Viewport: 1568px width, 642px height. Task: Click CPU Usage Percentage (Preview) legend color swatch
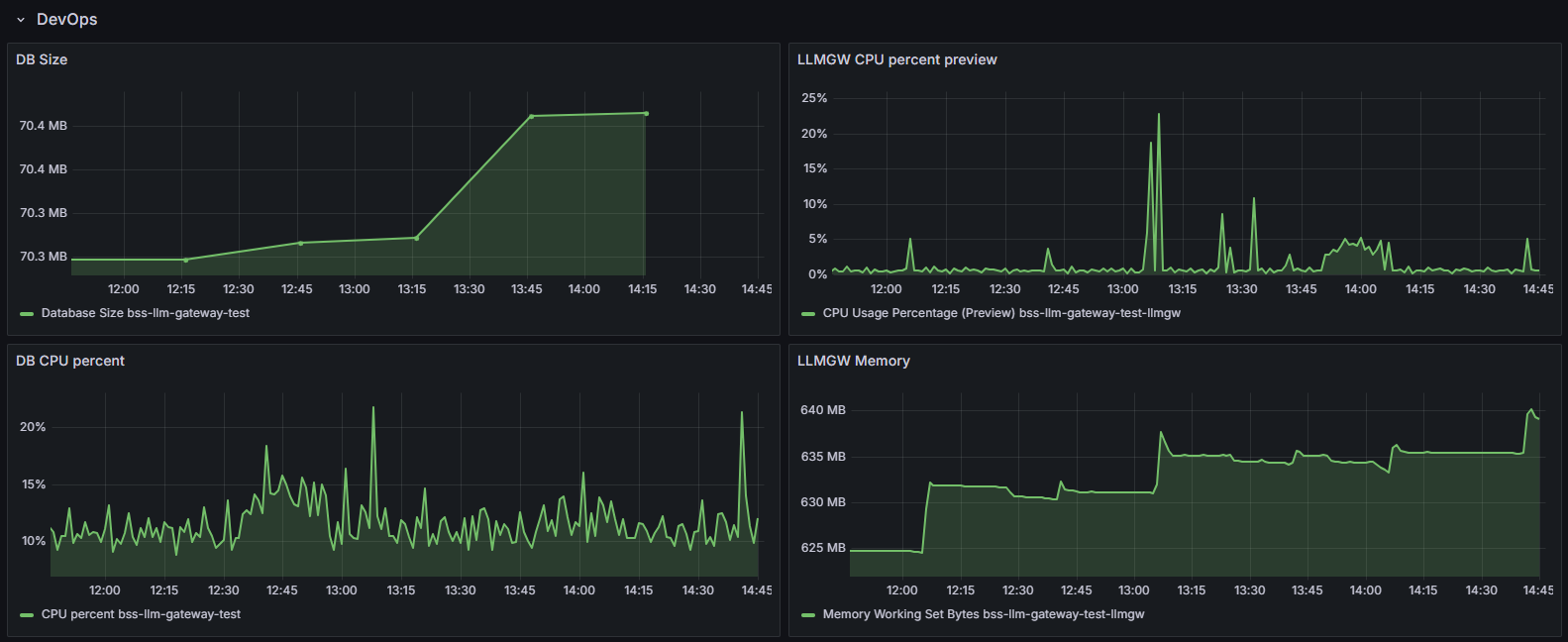[x=808, y=314]
